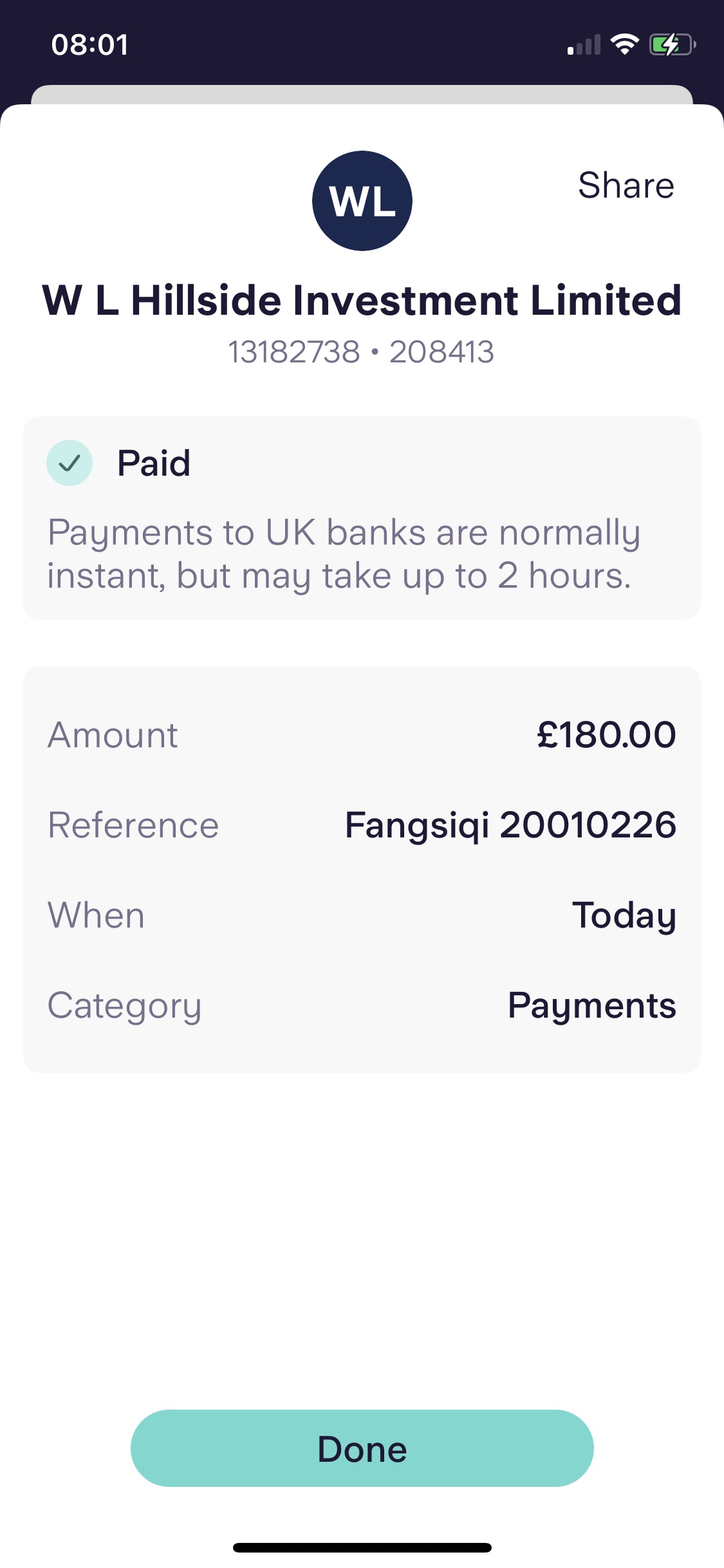Screen dimensions: 724x1568
Task: Tap the account number 13182738
Action: pyautogui.click(x=294, y=352)
